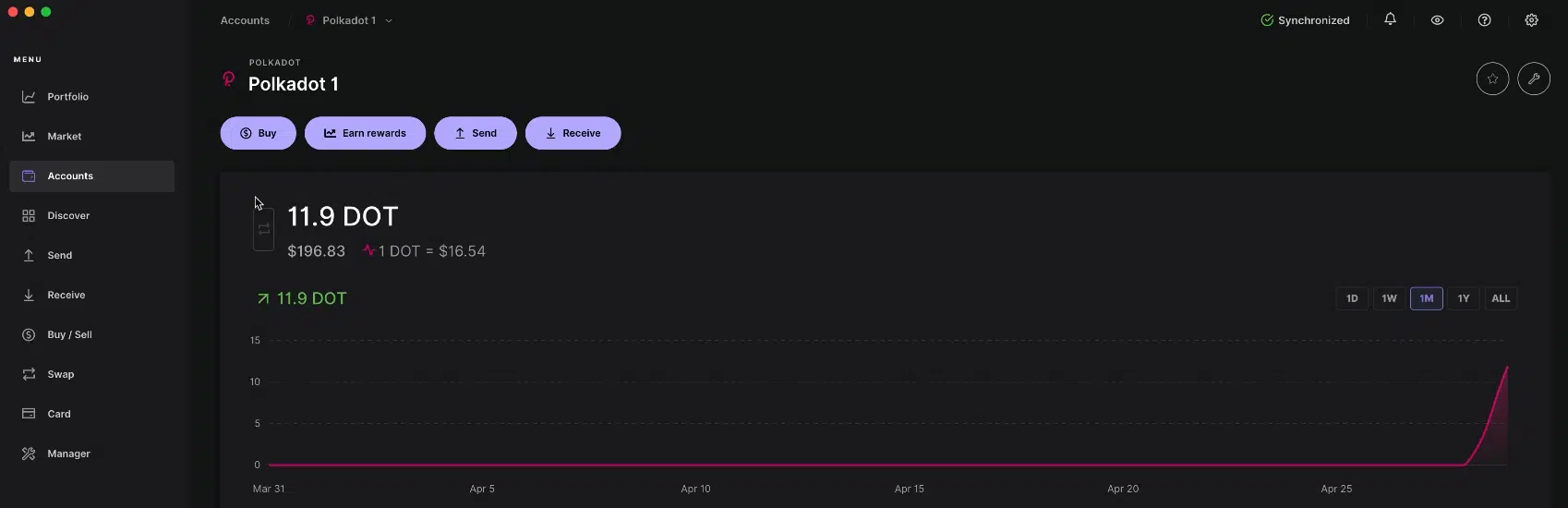Open the notifications bell

(x=1390, y=19)
